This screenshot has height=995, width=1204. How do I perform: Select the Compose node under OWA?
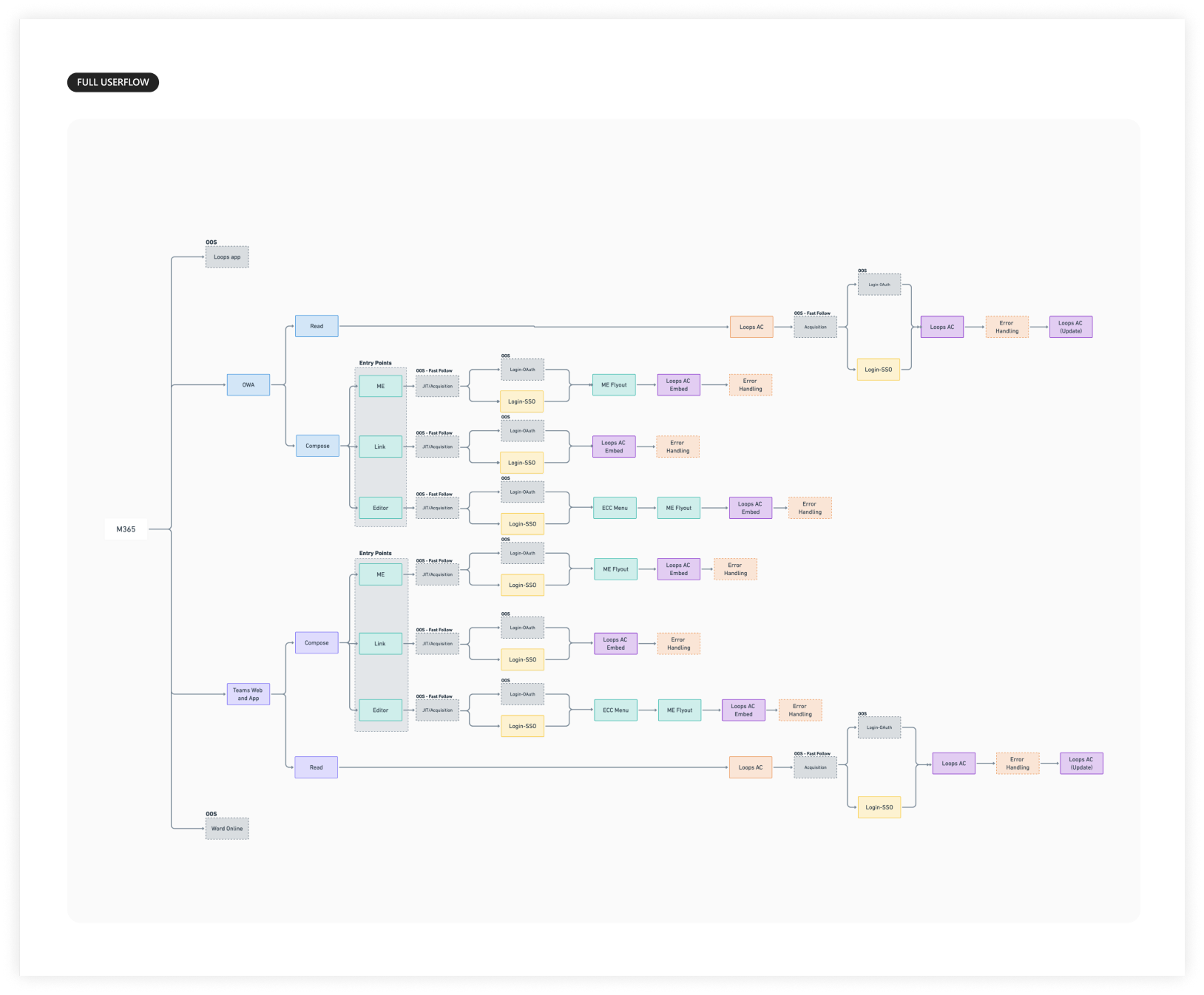coord(318,445)
